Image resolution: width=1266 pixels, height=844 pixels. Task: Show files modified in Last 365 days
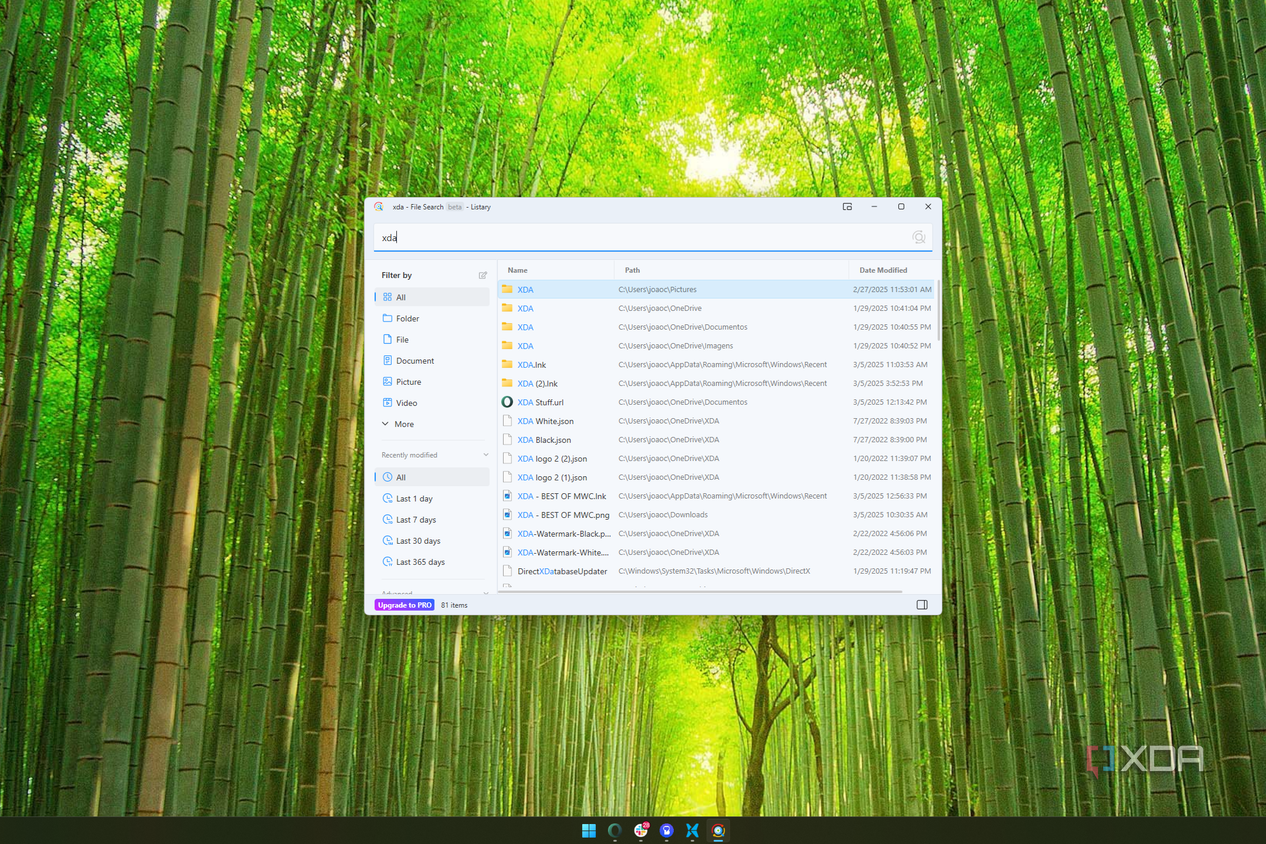[x=433, y=561]
